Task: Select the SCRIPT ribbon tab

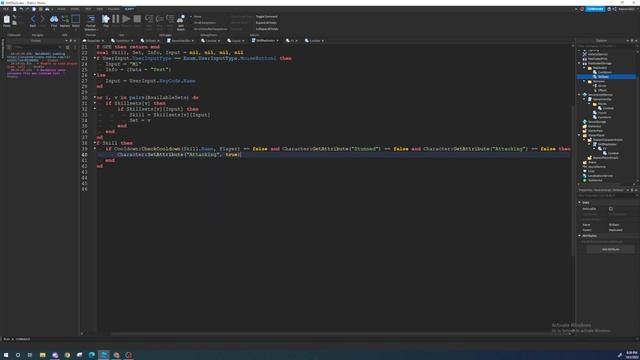Action: [129, 9]
